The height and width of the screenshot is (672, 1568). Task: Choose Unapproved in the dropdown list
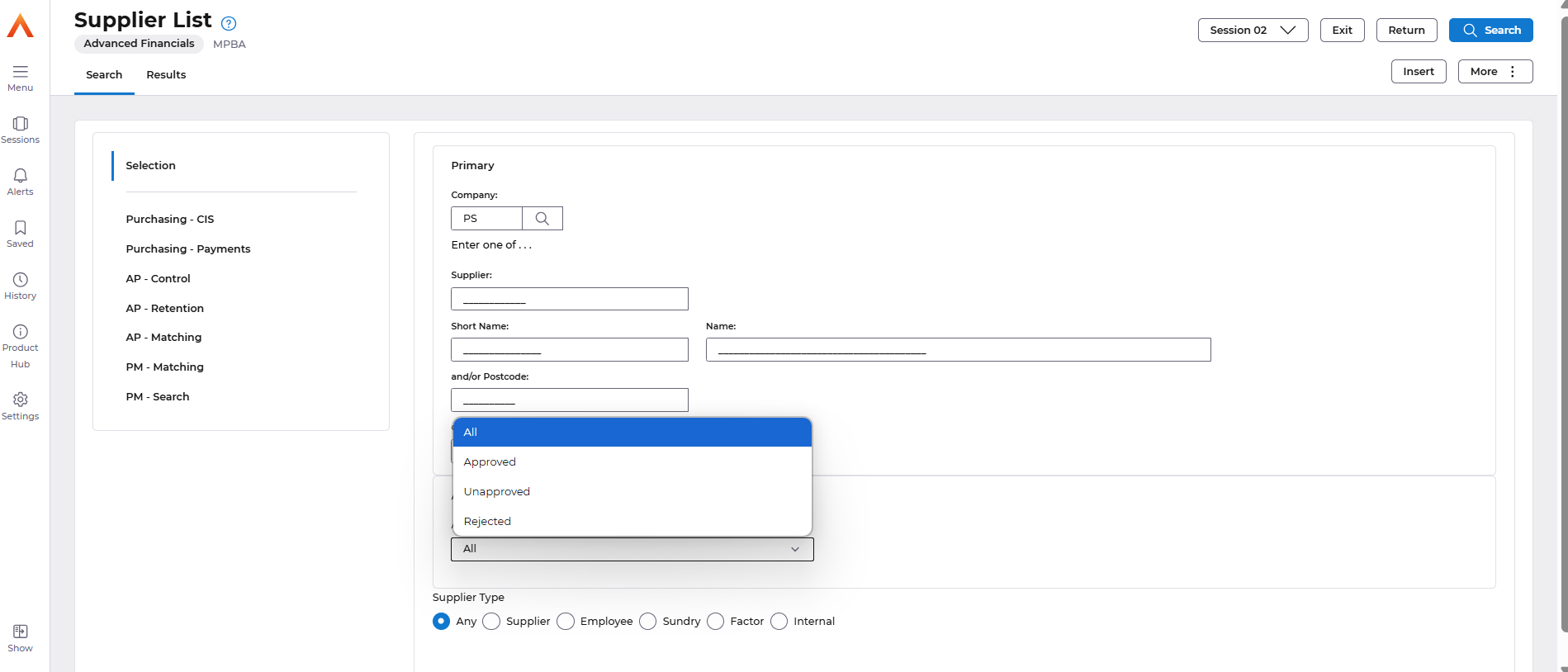(632, 491)
